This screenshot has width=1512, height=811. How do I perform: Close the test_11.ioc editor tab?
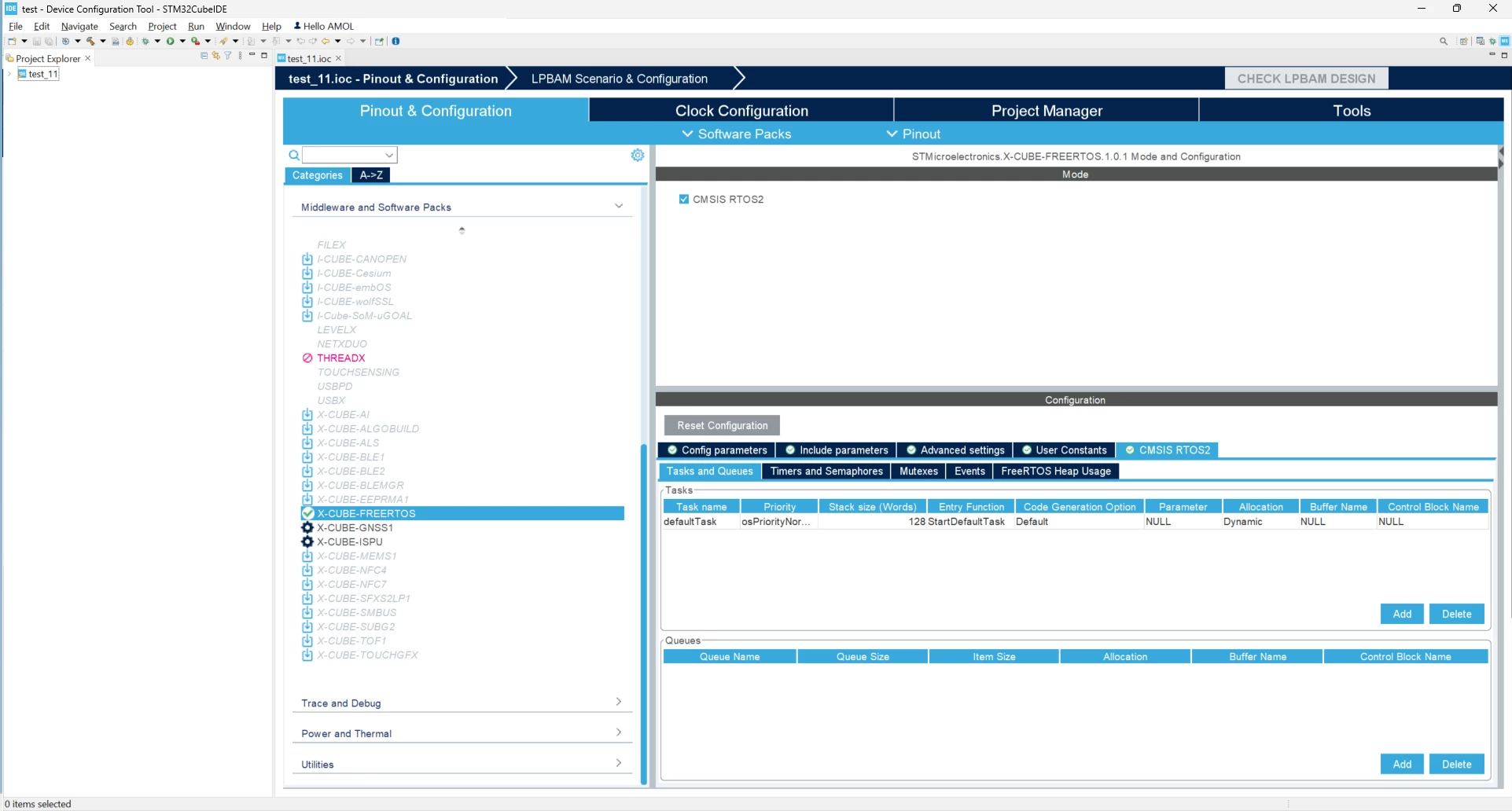pyautogui.click(x=339, y=58)
